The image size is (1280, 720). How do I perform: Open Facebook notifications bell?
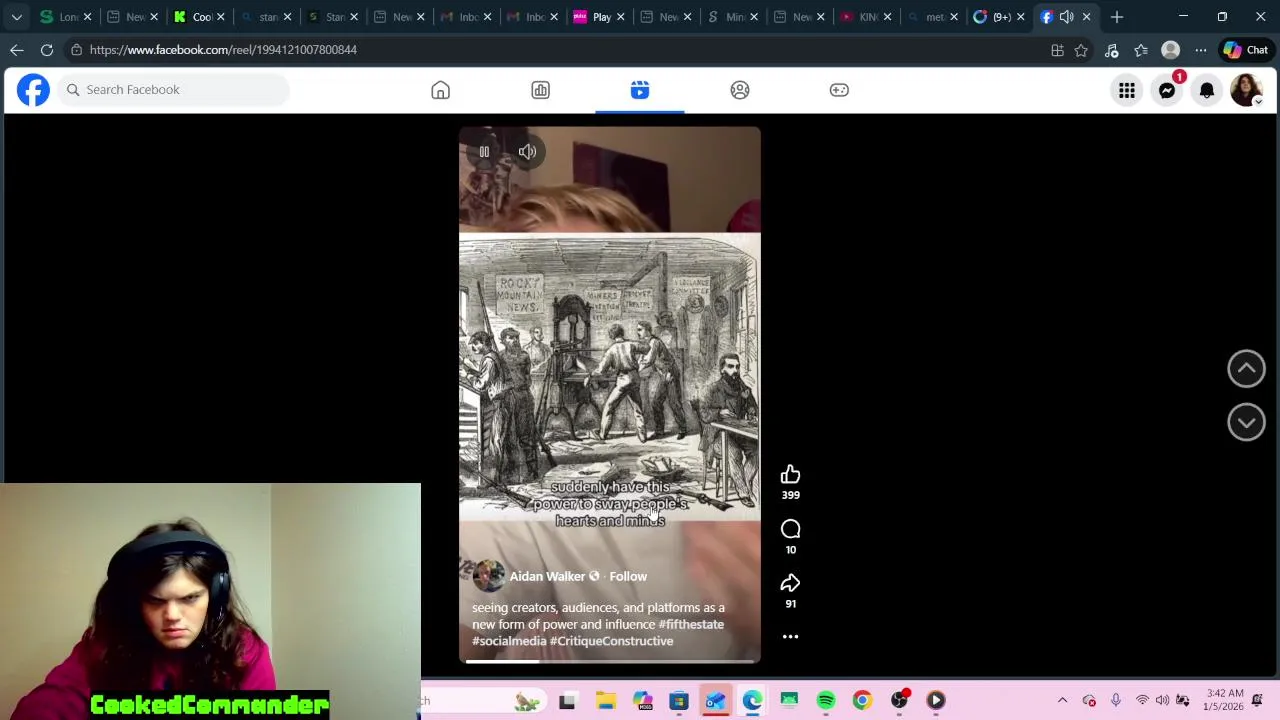(x=1207, y=90)
